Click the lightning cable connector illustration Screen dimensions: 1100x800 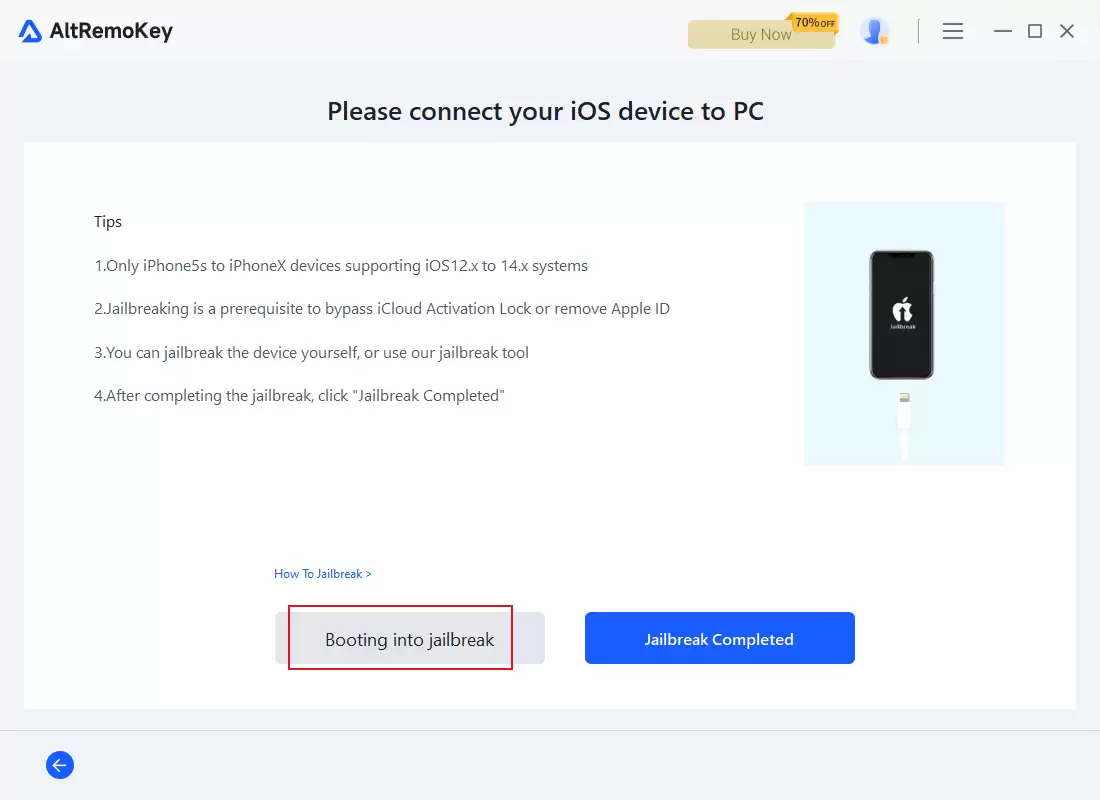pyautogui.click(x=904, y=426)
